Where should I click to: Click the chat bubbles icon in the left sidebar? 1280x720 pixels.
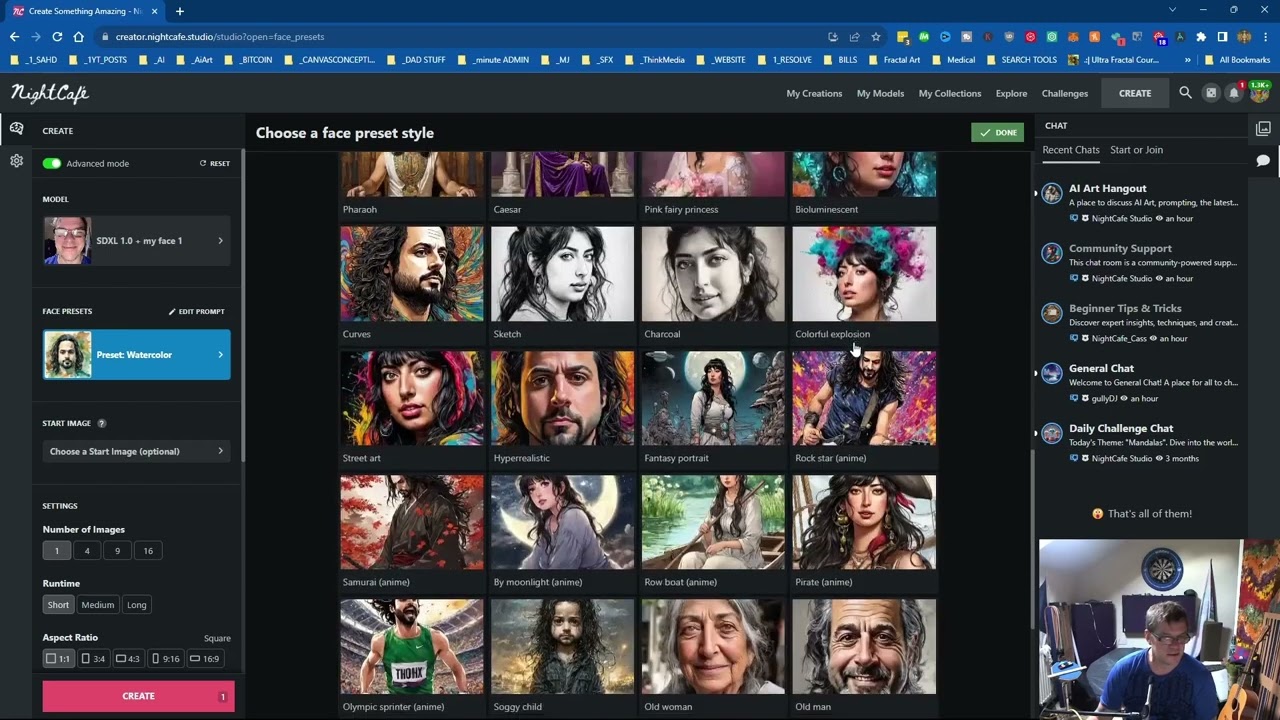16,129
